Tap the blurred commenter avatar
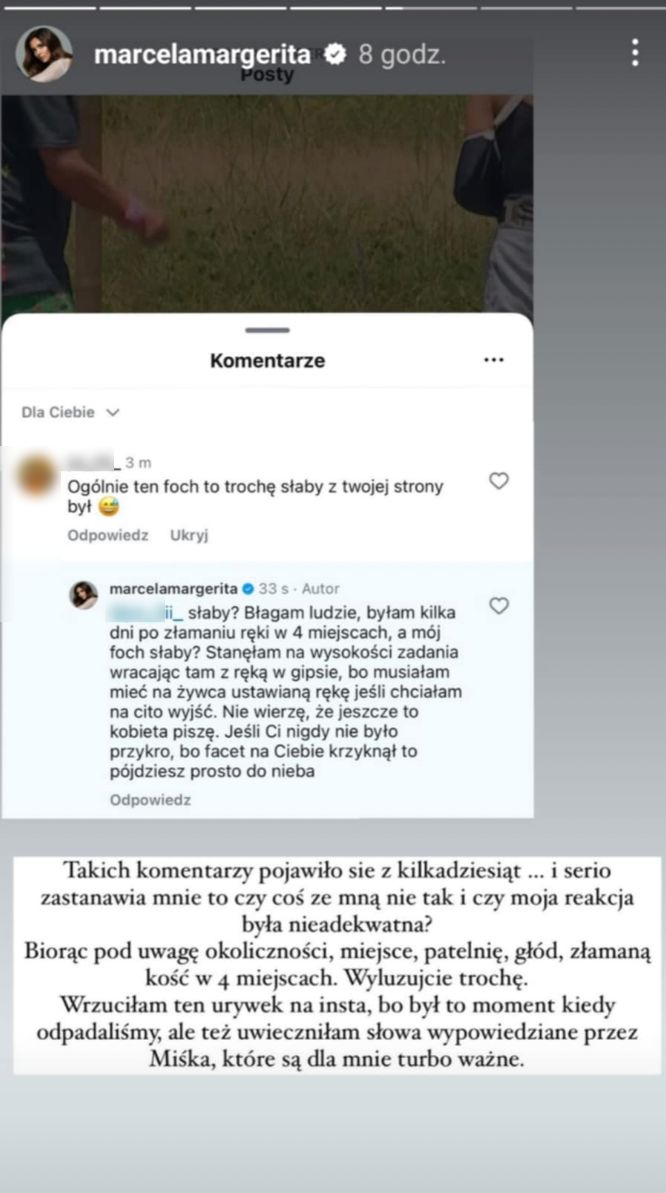This screenshot has width=666, height=1193. click(x=37, y=473)
